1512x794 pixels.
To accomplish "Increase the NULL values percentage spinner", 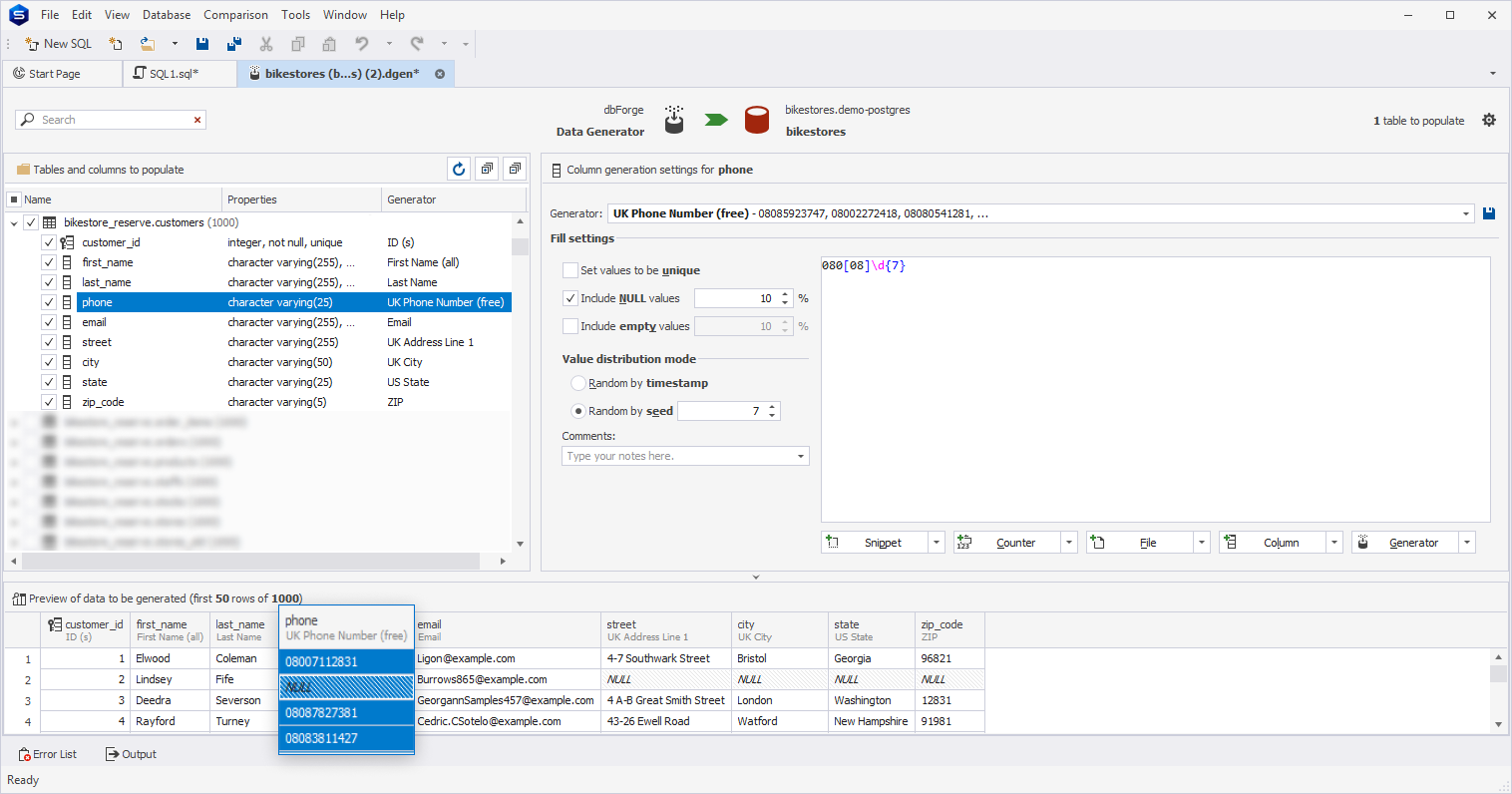I will coord(786,294).
